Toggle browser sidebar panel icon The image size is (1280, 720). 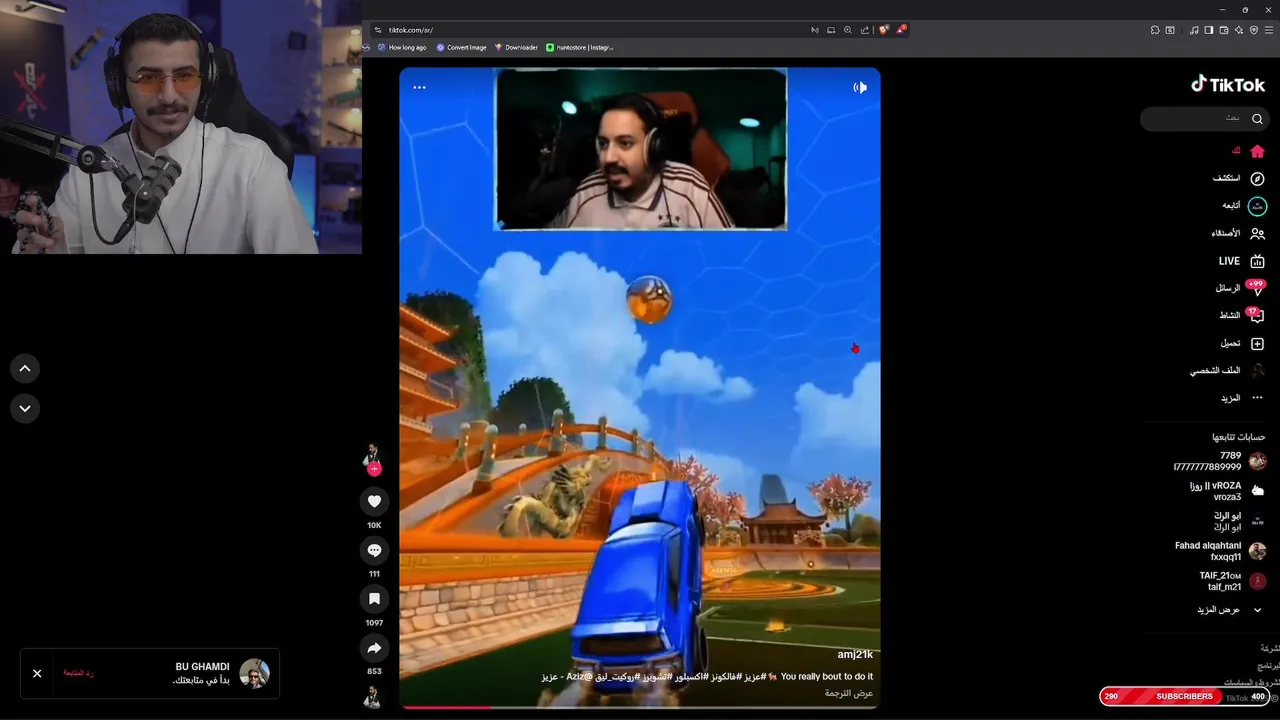pyautogui.click(x=1209, y=30)
